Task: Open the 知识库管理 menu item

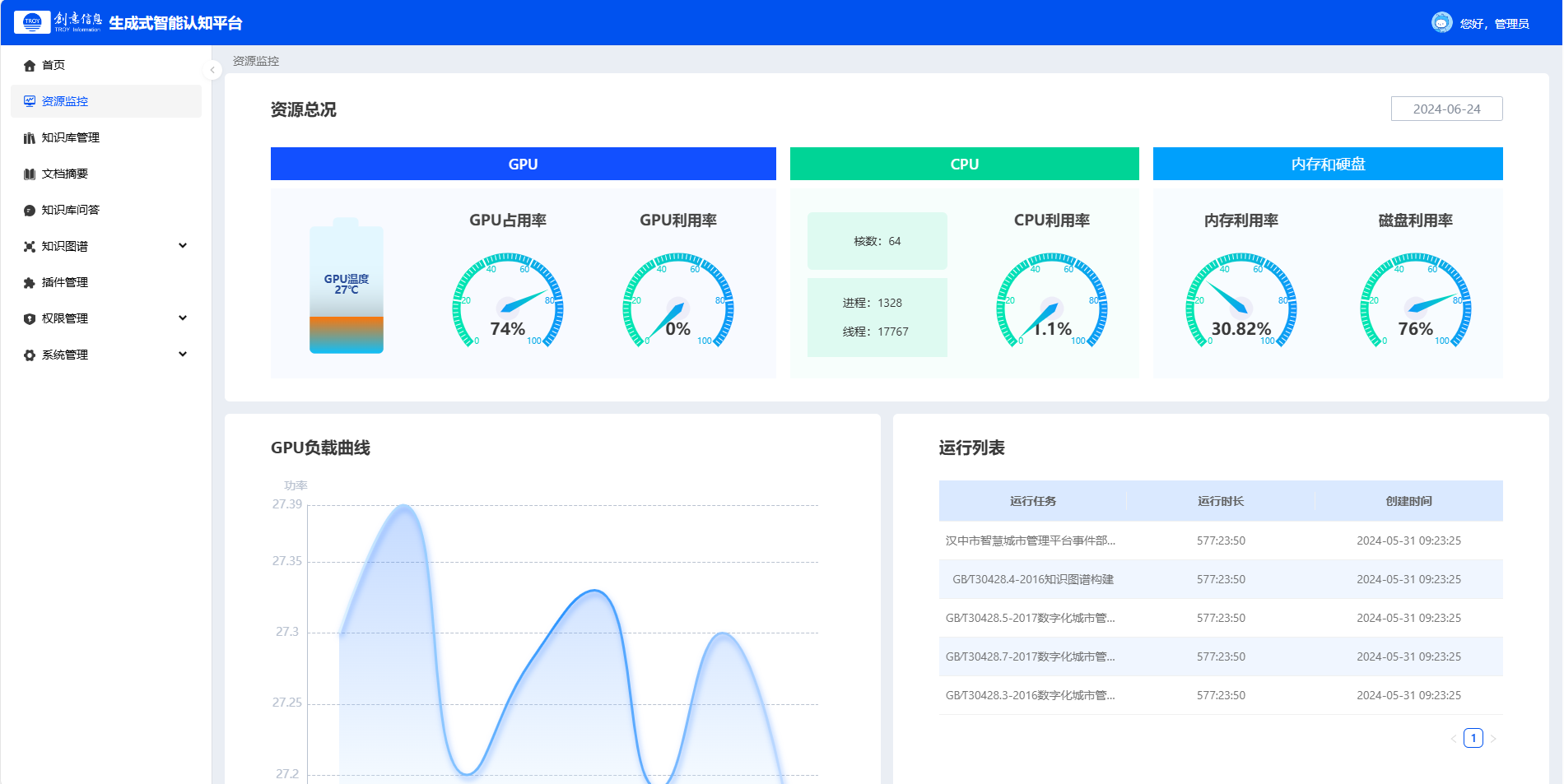Action: pos(106,137)
